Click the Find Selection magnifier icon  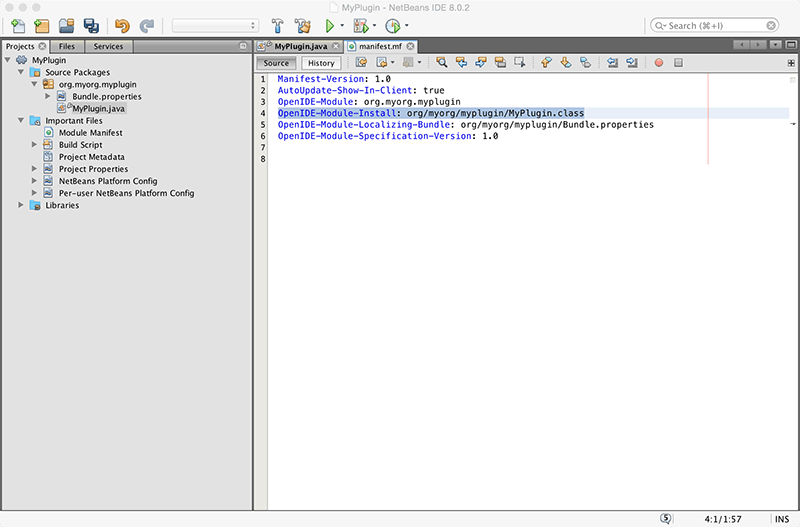coord(442,63)
